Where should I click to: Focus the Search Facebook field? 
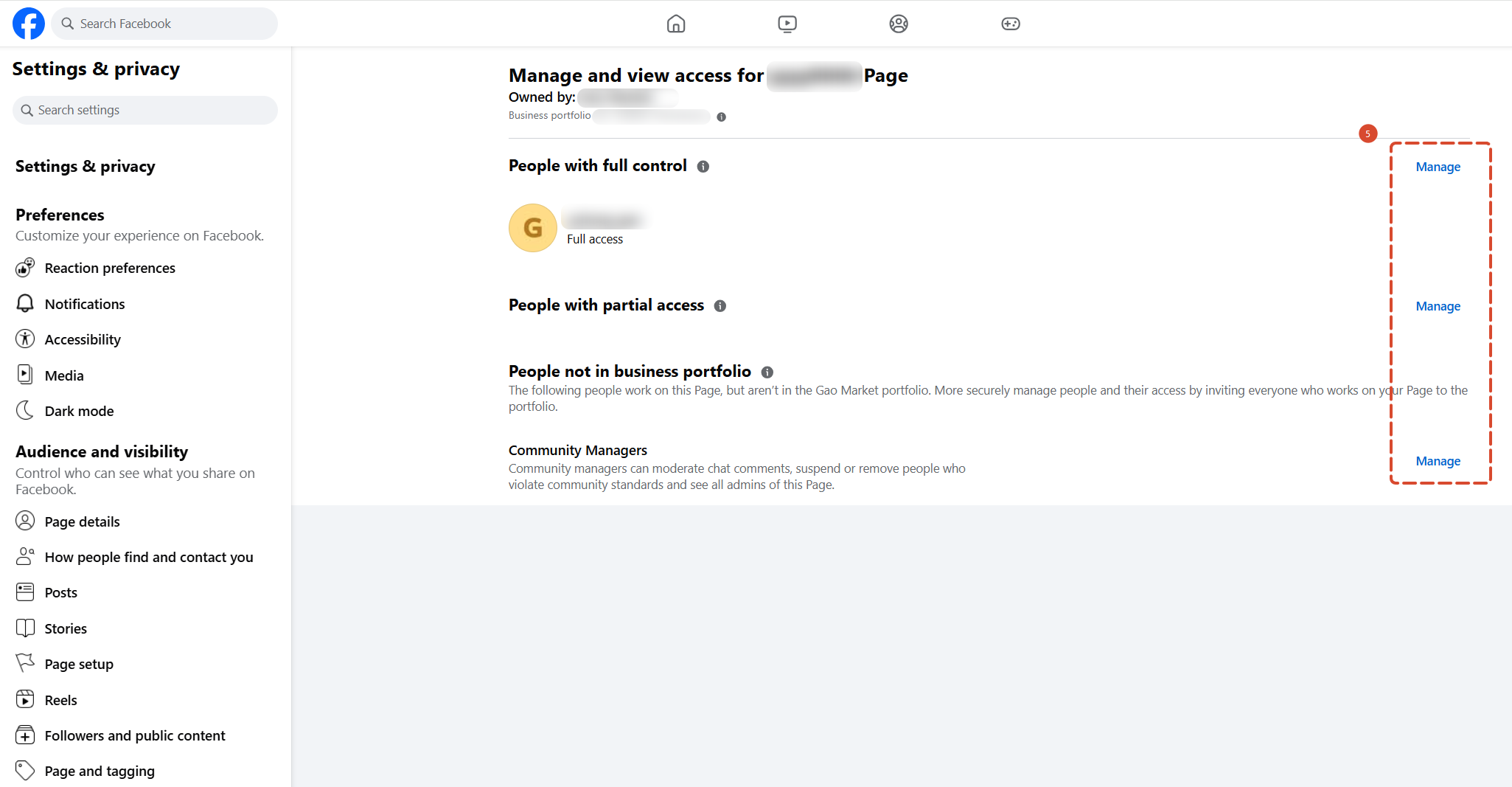click(164, 24)
